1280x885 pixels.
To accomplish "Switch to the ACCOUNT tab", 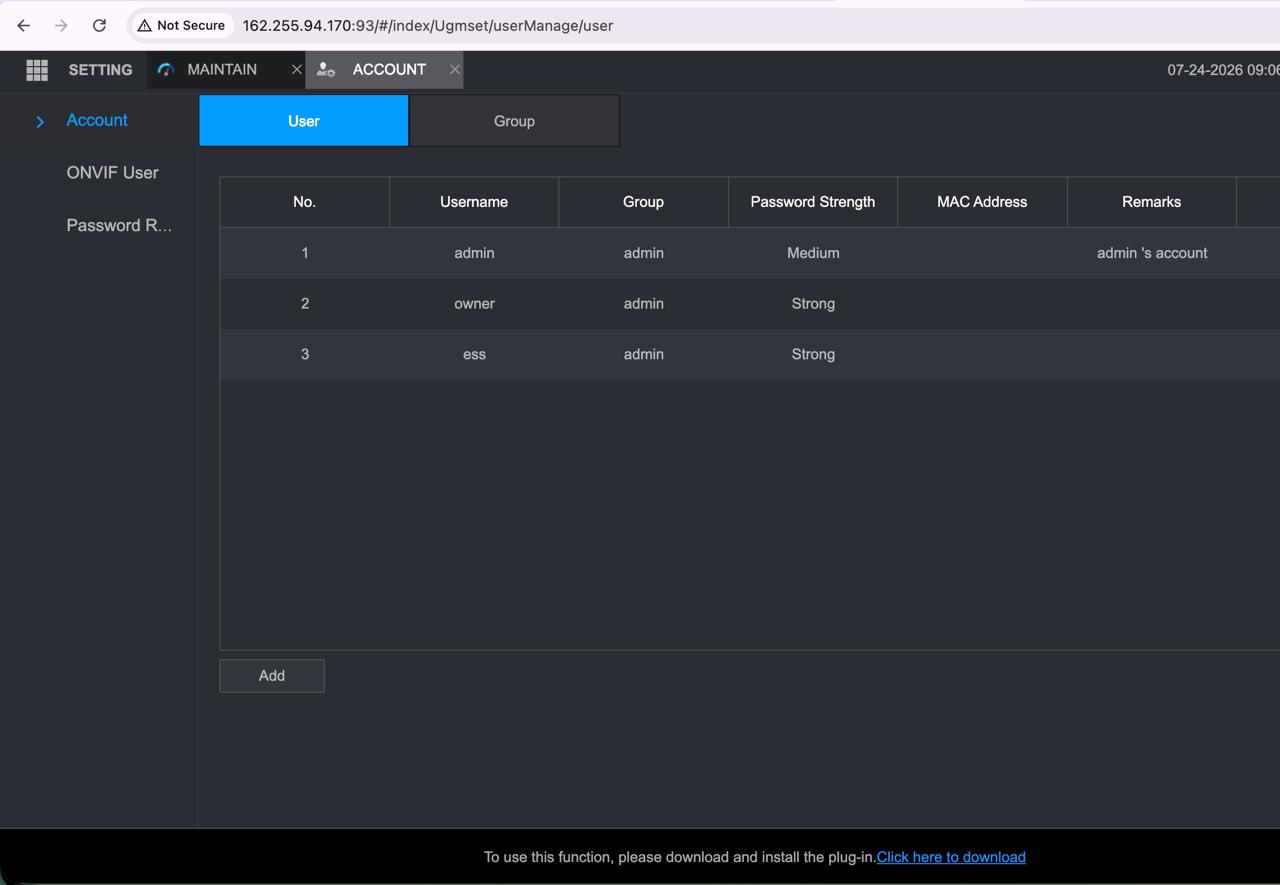I will [x=389, y=69].
